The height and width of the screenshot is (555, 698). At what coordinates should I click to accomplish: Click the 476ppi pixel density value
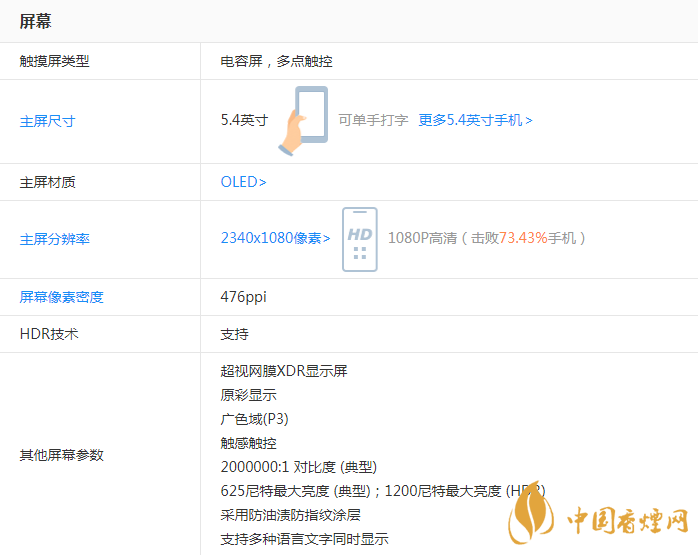tap(243, 297)
